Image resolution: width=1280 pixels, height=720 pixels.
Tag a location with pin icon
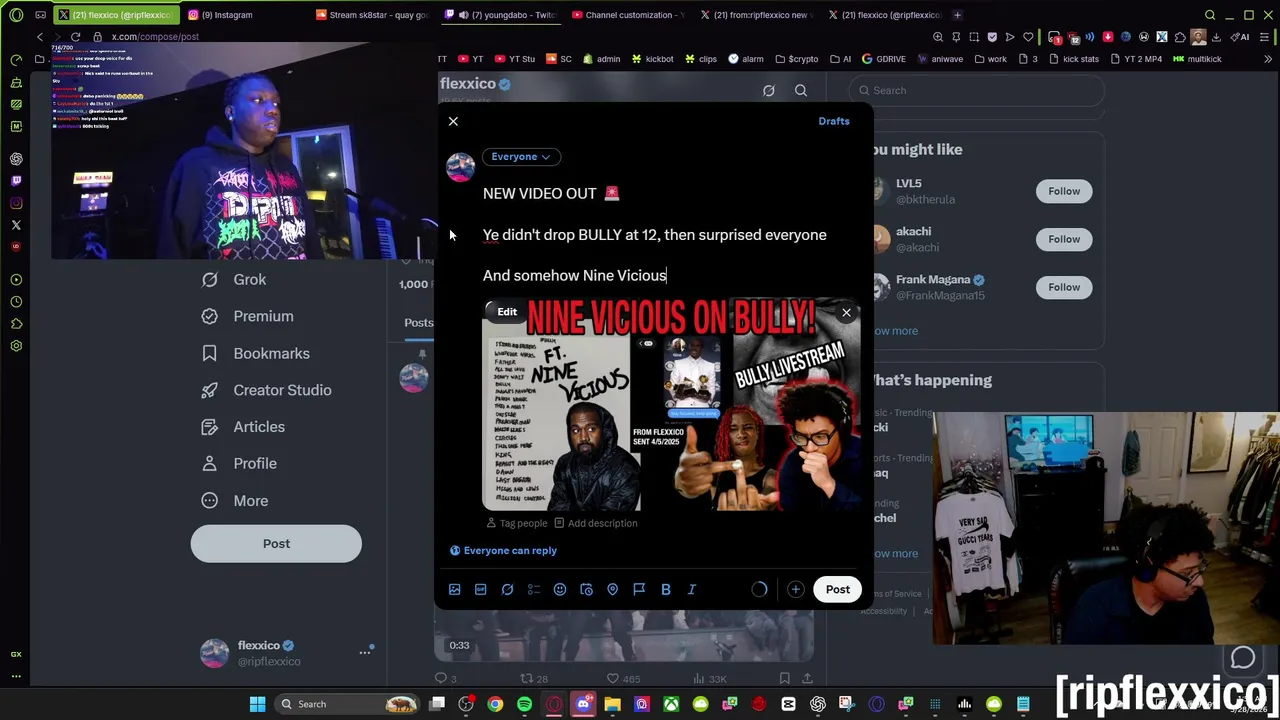pos(613,590)
